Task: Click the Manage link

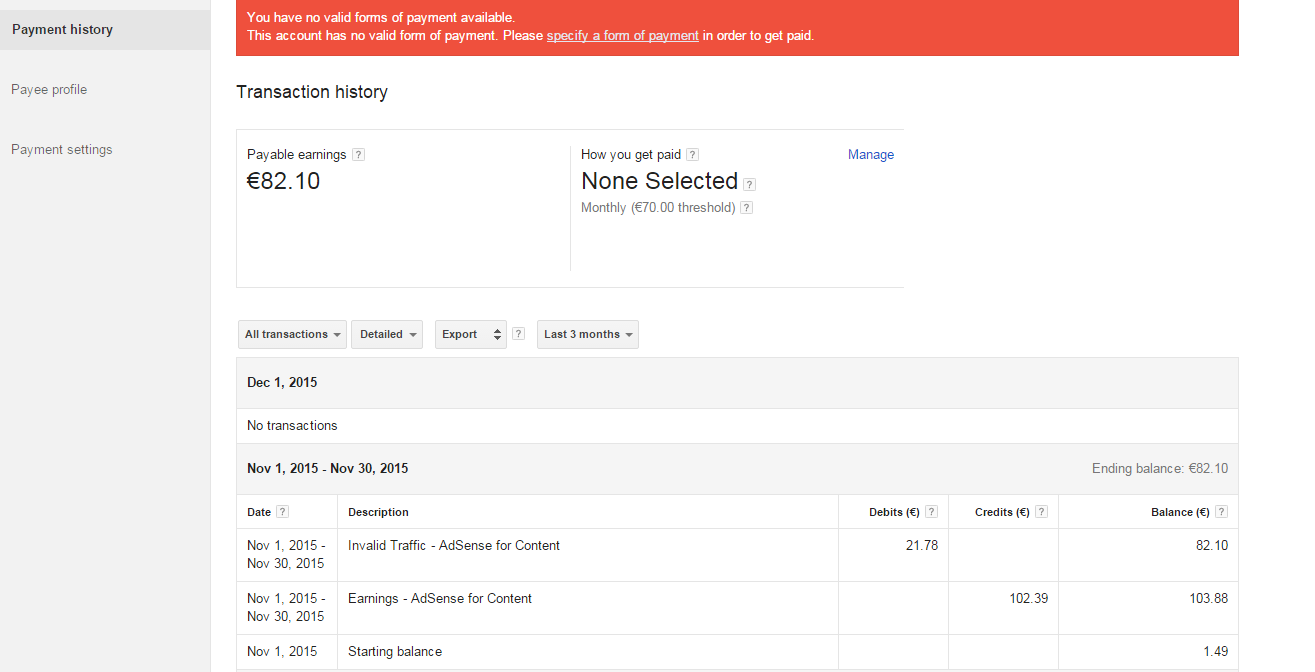Action: pos(871,155)
